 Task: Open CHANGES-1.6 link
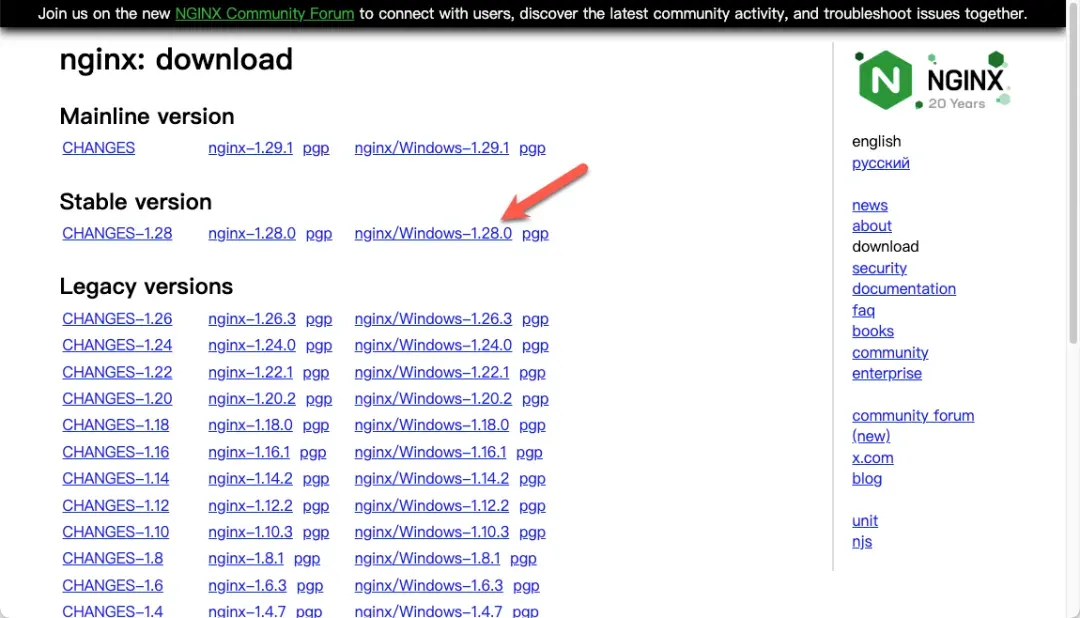tap(112, 586)
